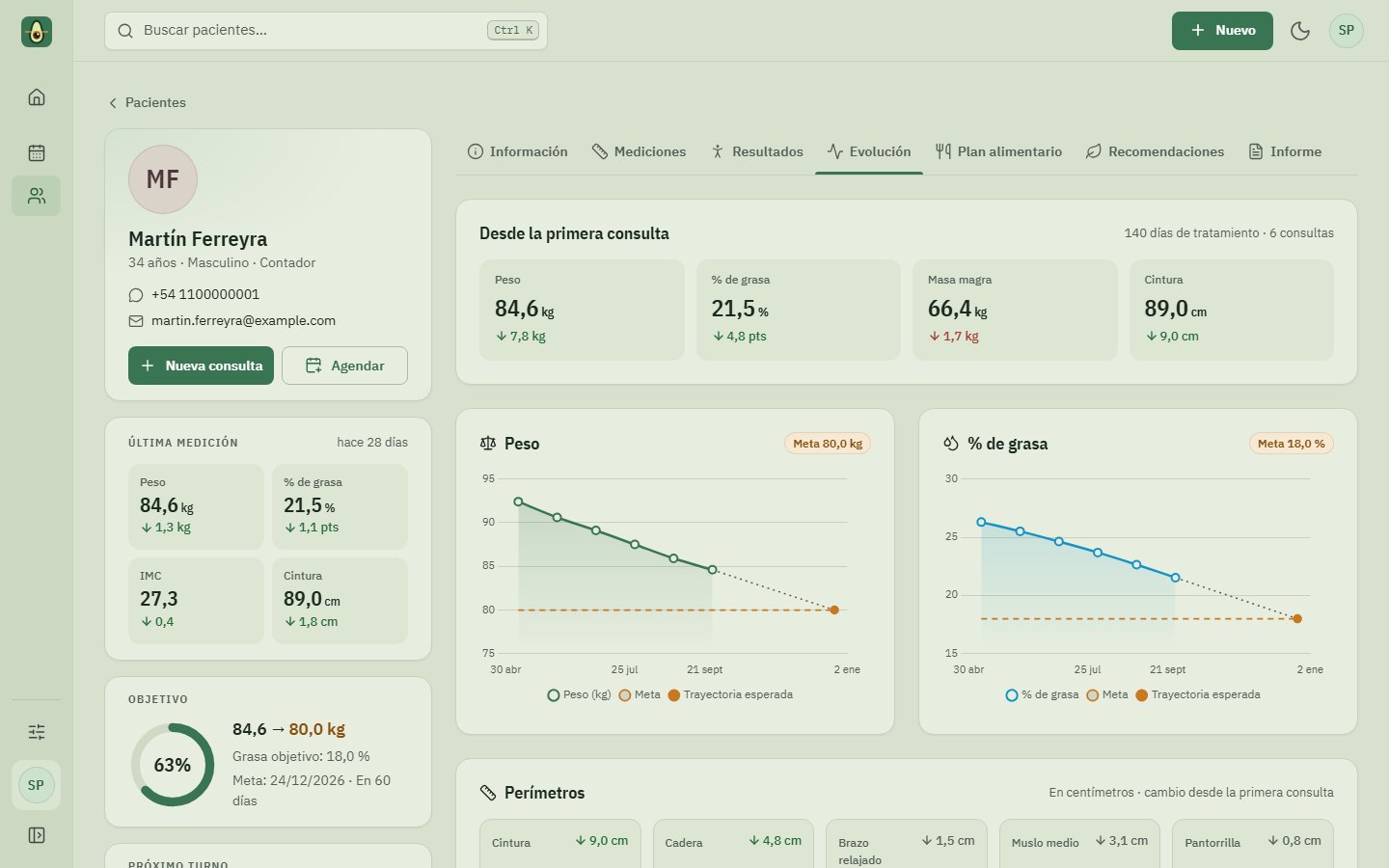Click the MF patient avatar
1389x868 pixels.
tap(163, 179)
